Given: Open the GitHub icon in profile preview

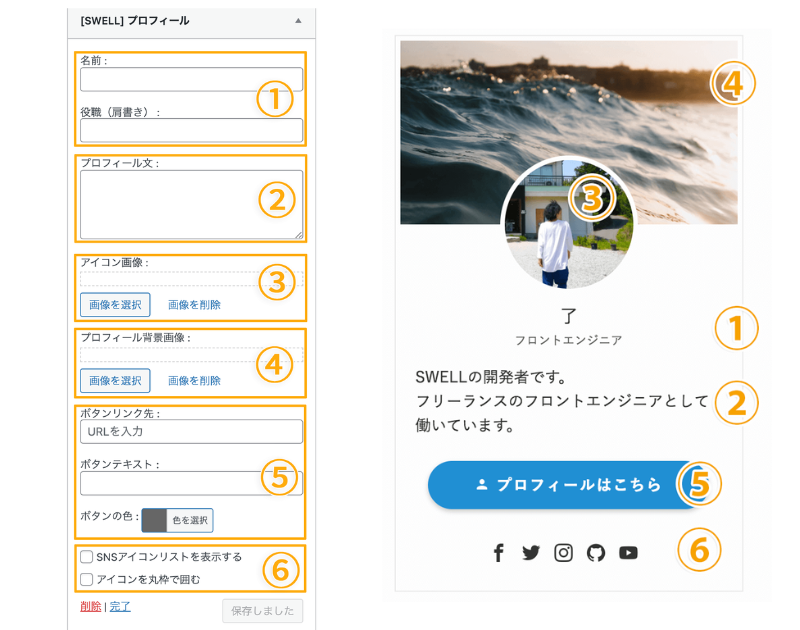Looking at the screenshot, I should click(x=596, y=553).
